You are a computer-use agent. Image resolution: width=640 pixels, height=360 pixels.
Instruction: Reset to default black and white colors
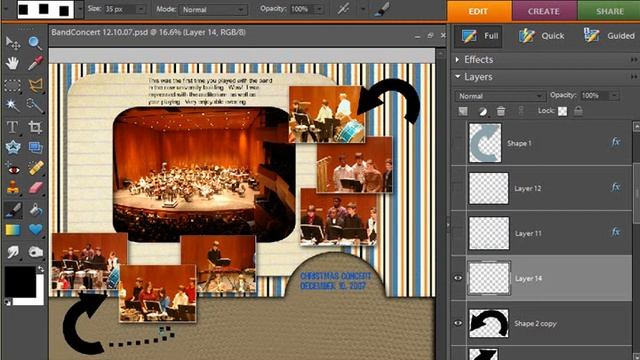(x=7, y=302)
